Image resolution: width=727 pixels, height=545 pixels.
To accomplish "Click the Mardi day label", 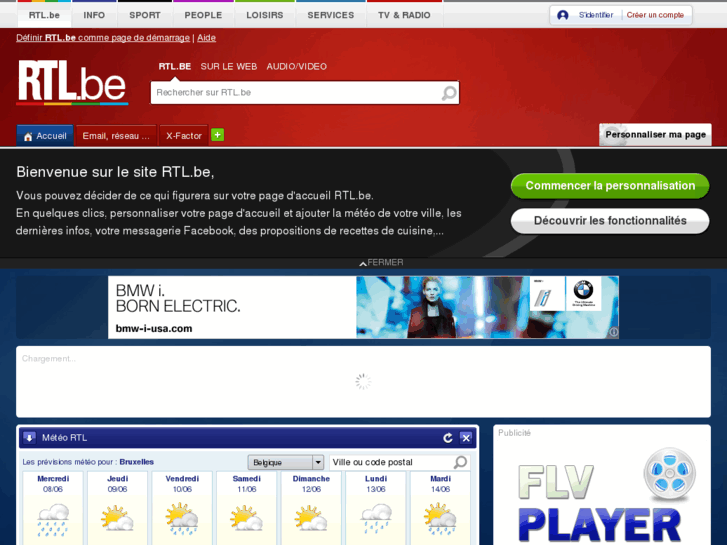I will 440,479.
